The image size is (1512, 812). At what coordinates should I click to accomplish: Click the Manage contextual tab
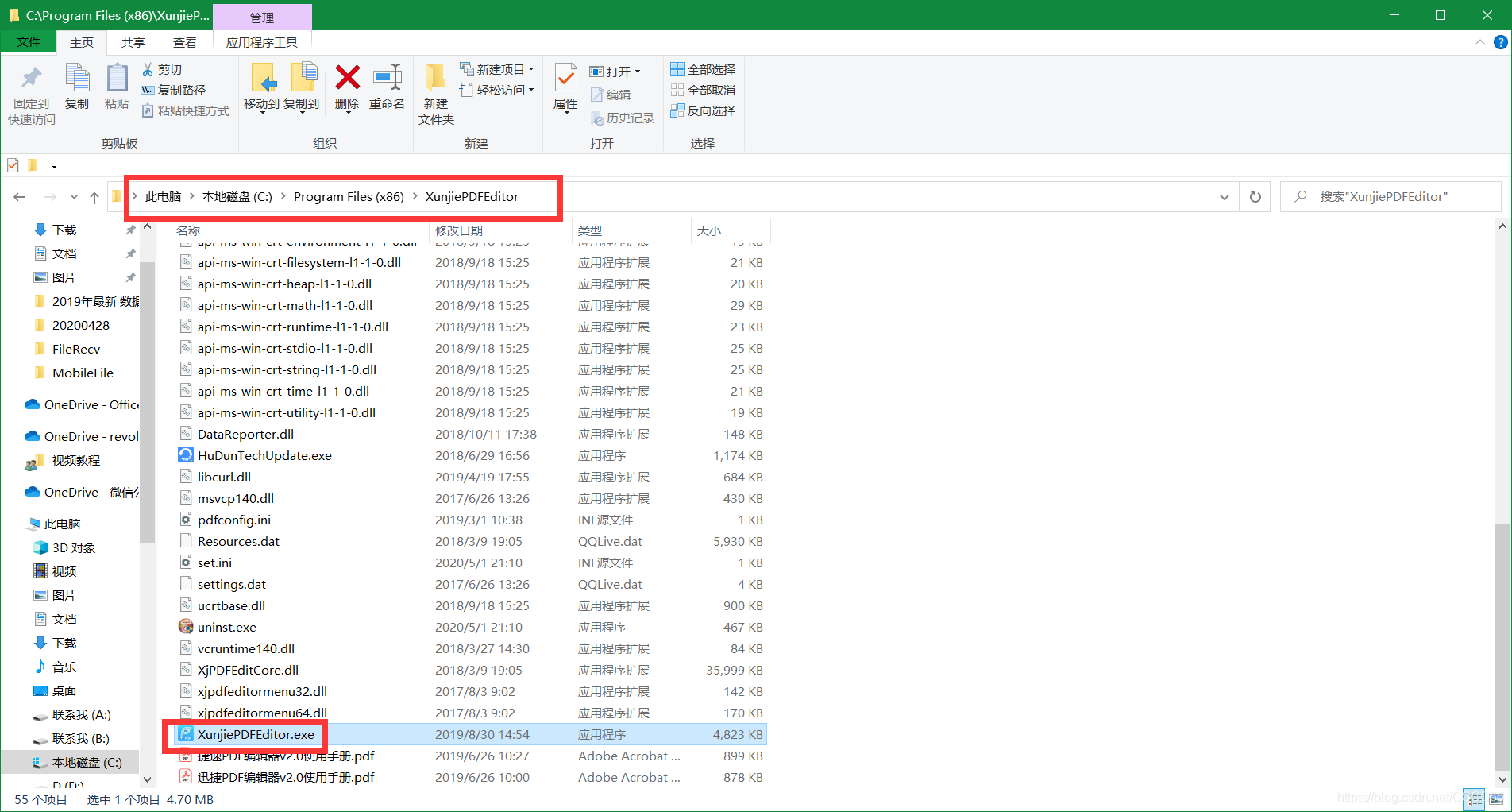tap(262, 17)
